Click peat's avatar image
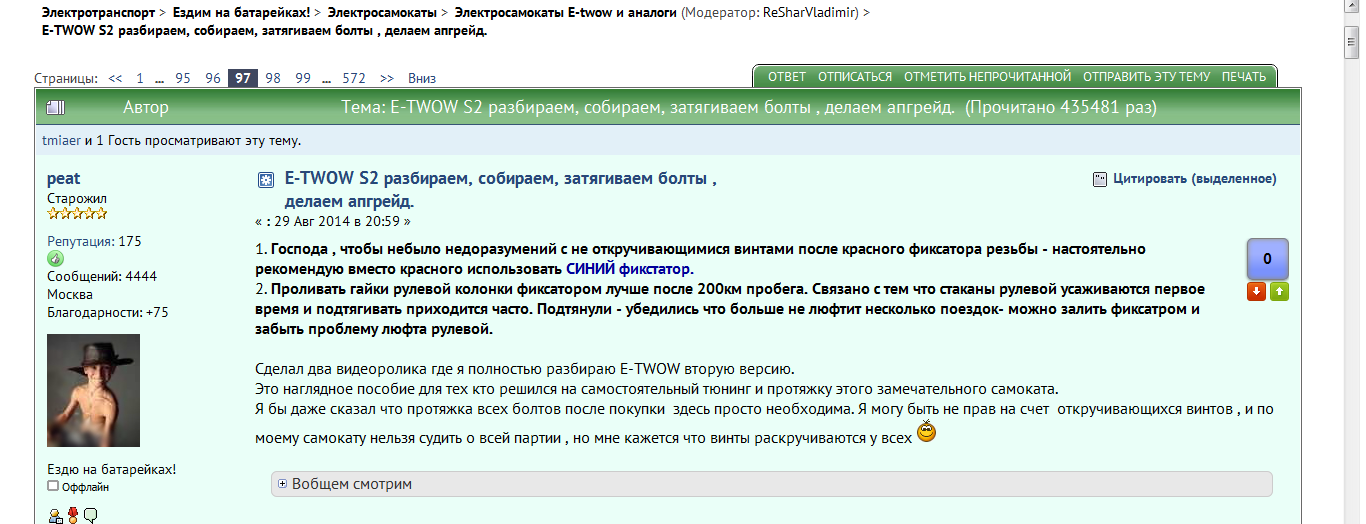Image resolution: width=1366 pixels, height=524 pixels. coord(93,390)
